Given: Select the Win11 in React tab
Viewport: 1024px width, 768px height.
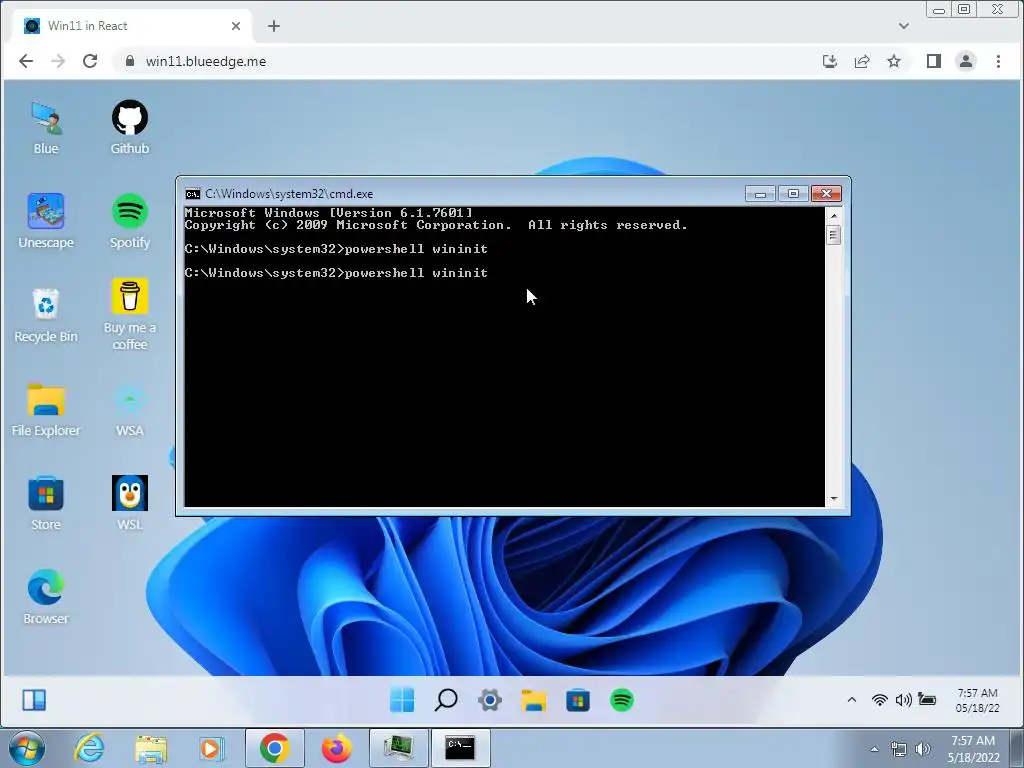Looking at the screenshot, I should 133,26.
